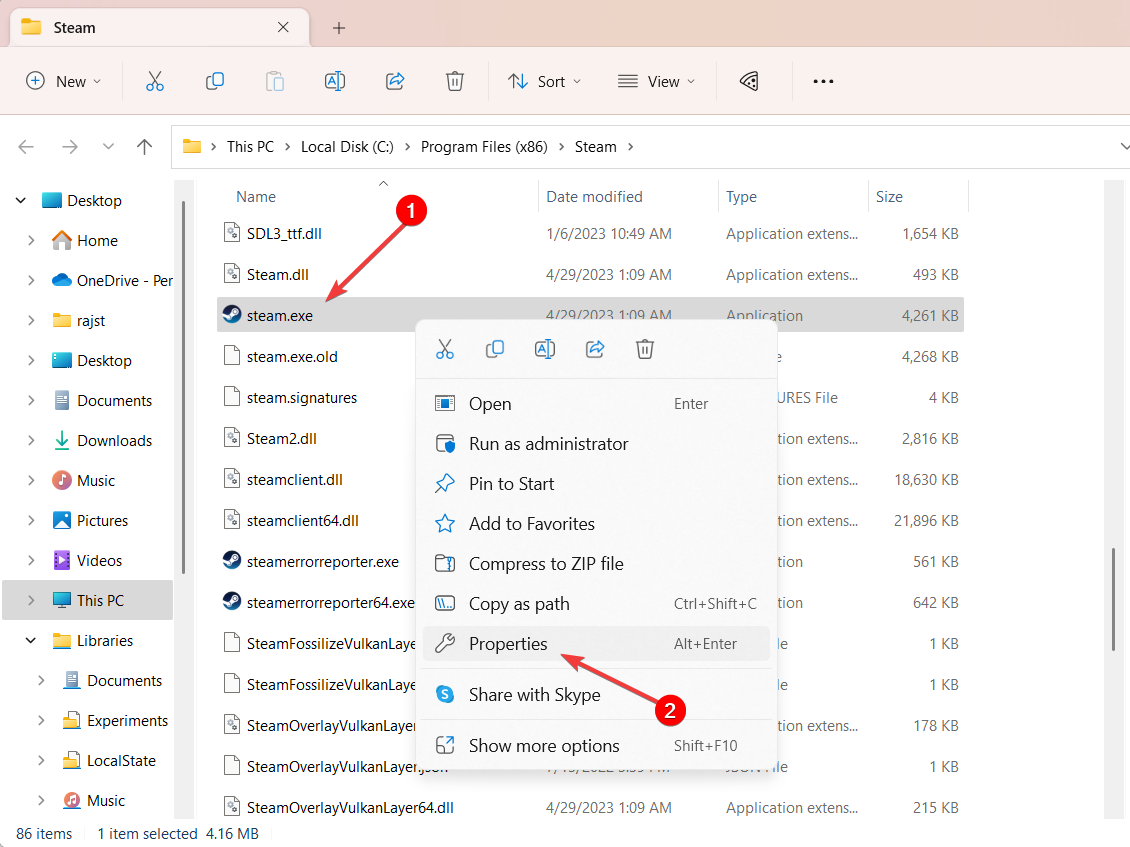Select Open in the context menu

596,404
